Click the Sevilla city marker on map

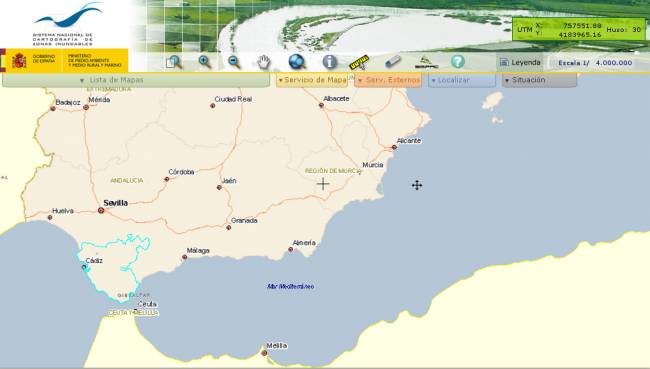[101, 211]
